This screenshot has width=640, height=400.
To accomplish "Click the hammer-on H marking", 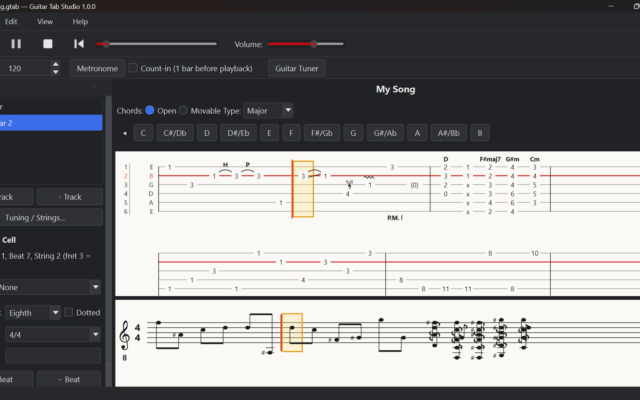I will coord(225,164).
